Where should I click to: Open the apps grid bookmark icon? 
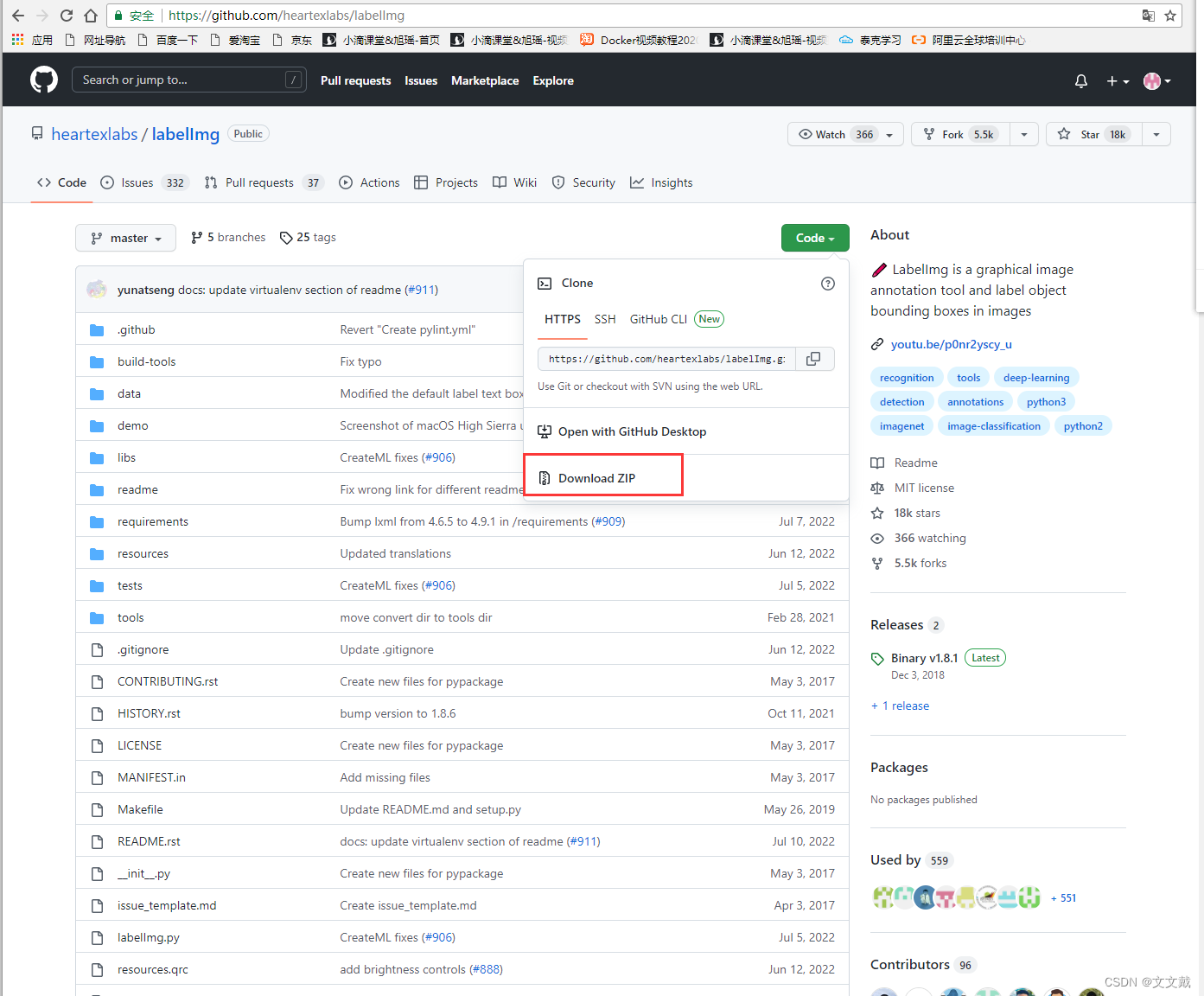(x=17, y=40)
